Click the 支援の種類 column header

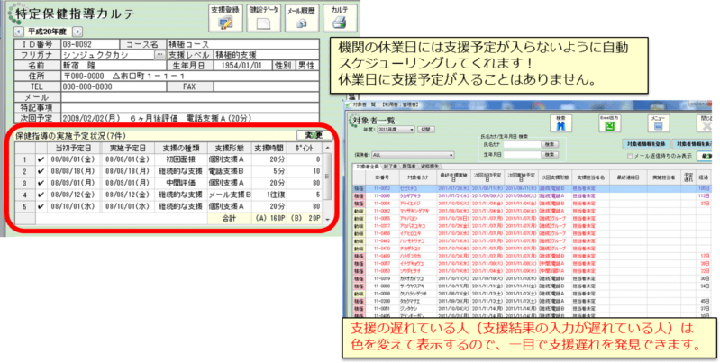[181, 148]
